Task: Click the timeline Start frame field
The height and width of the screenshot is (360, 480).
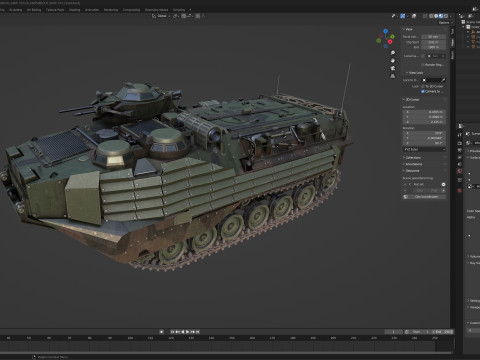Action: click(x=421, y=332)
